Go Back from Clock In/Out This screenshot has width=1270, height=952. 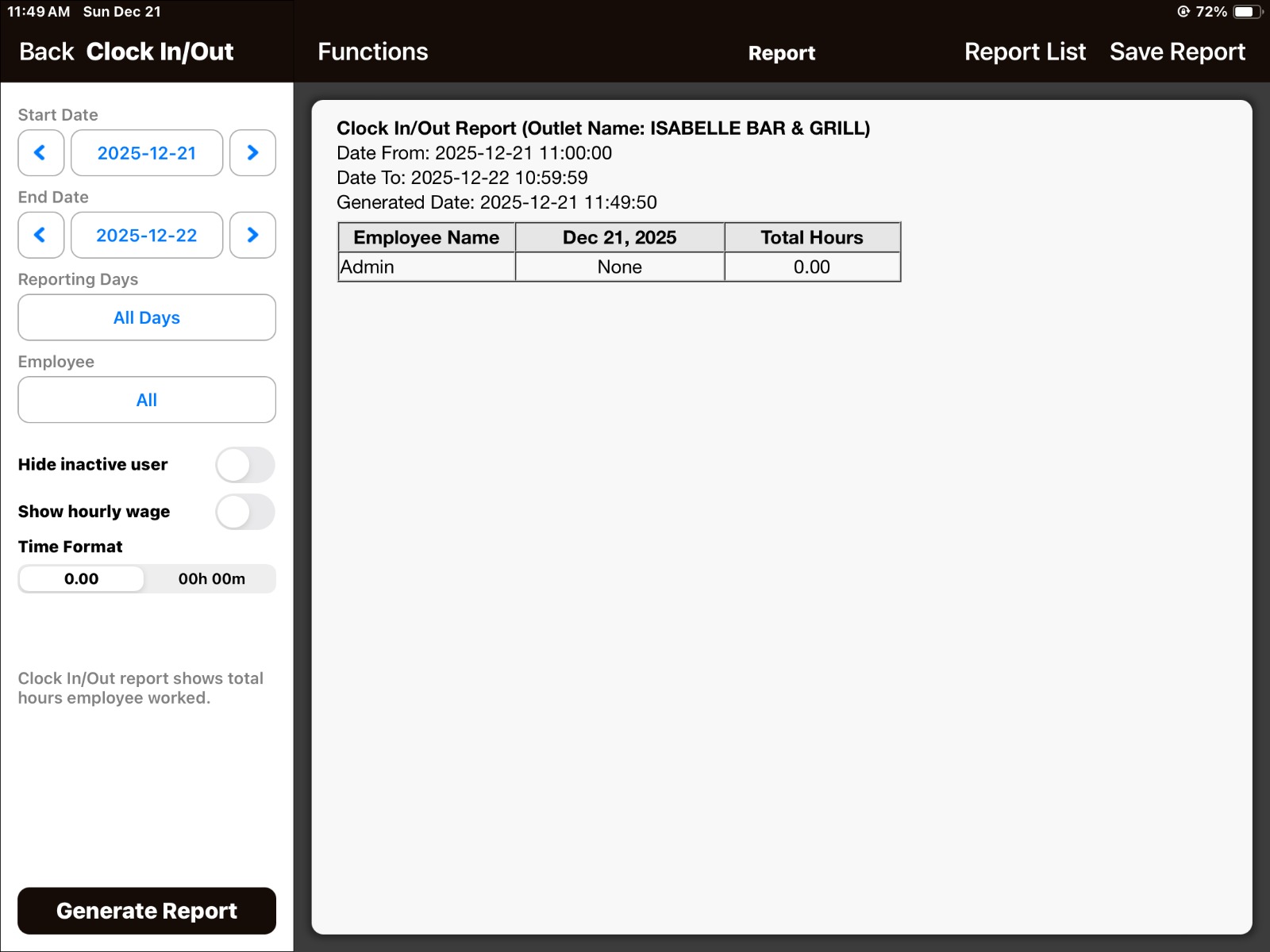[46, 52]
